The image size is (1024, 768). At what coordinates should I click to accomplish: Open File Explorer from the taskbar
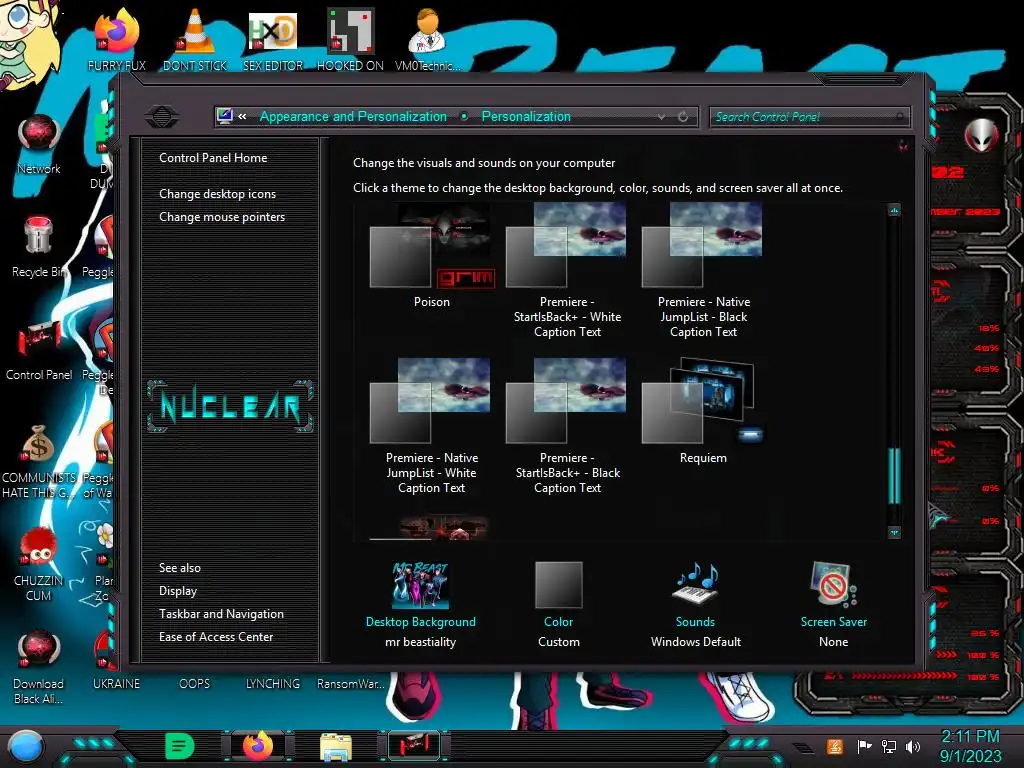[x=336, y=746]
